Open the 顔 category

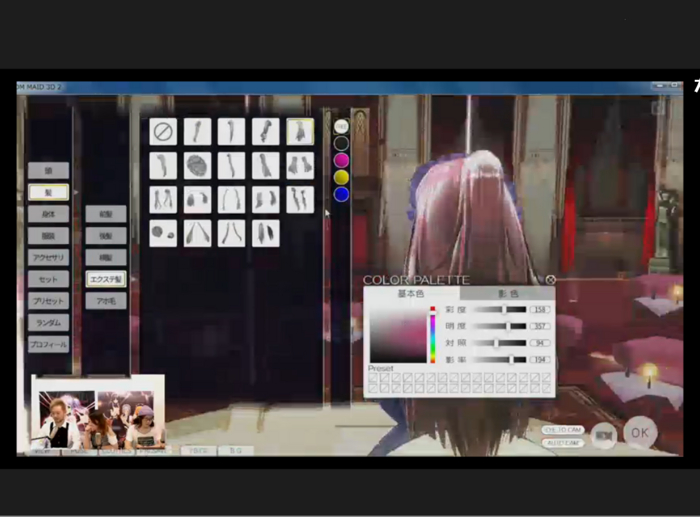pos(49,171)
